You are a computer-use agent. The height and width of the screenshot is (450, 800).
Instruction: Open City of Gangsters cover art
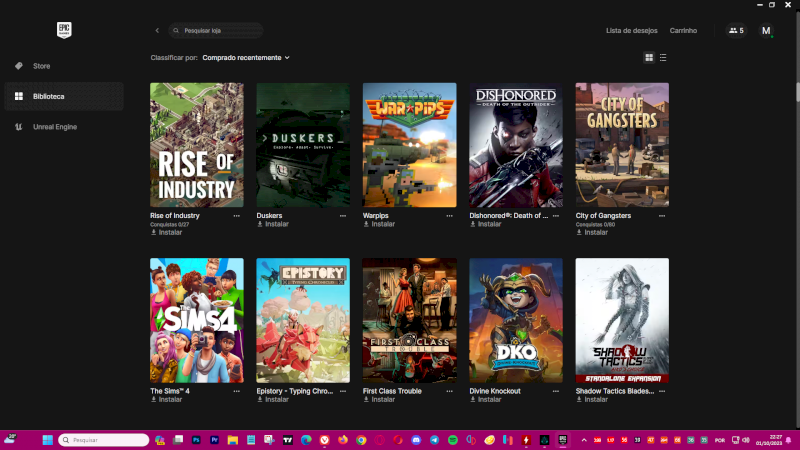pos(622,145)
